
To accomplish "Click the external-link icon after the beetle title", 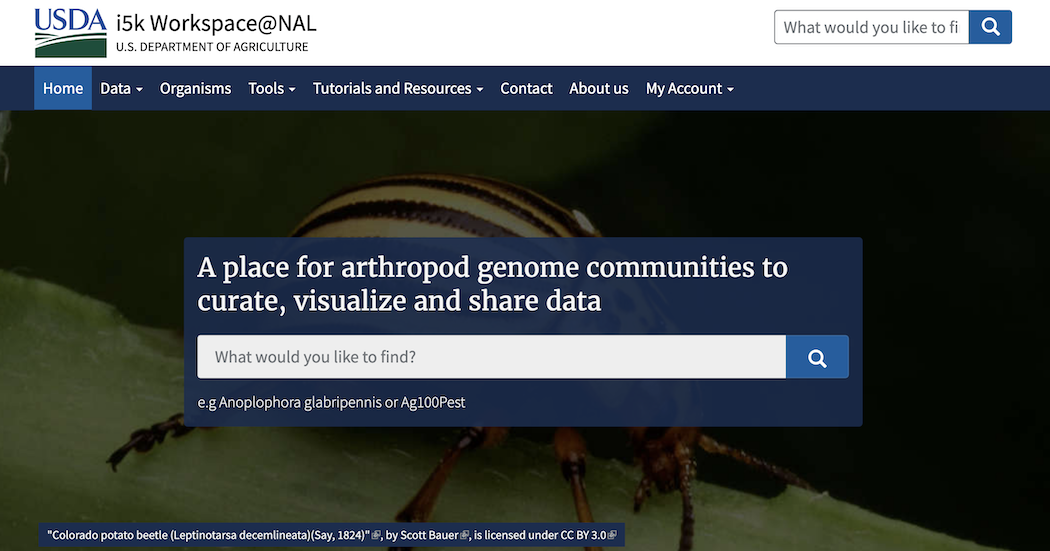I will (x=376, y=535).
